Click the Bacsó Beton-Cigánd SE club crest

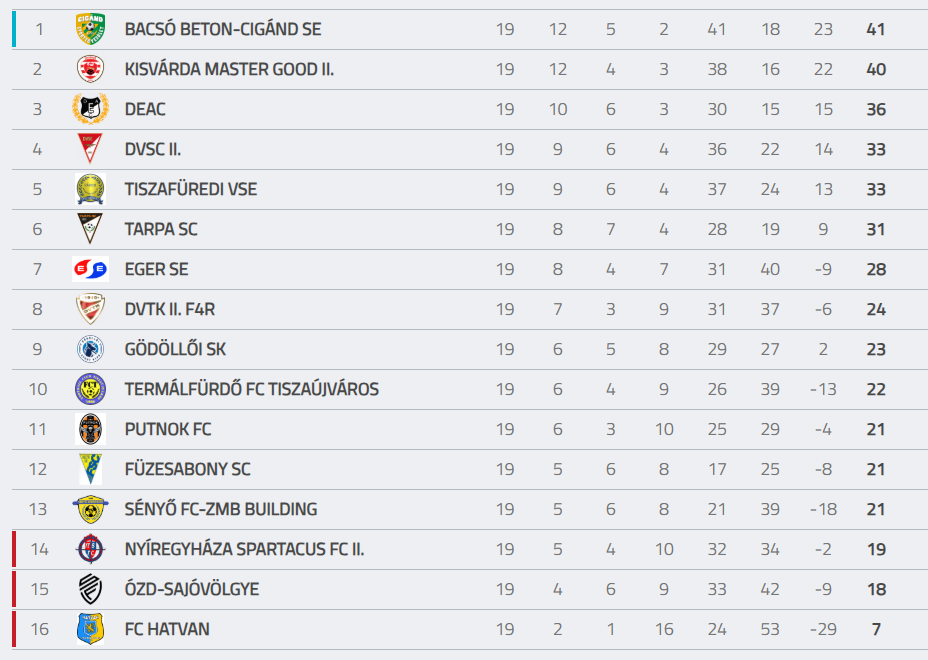point(90,29)
